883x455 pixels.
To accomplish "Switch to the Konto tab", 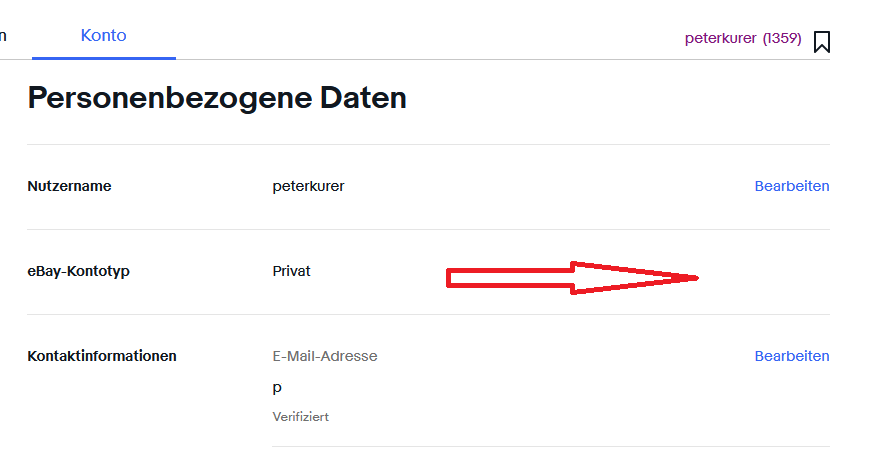I will click(x=103, y=35).
